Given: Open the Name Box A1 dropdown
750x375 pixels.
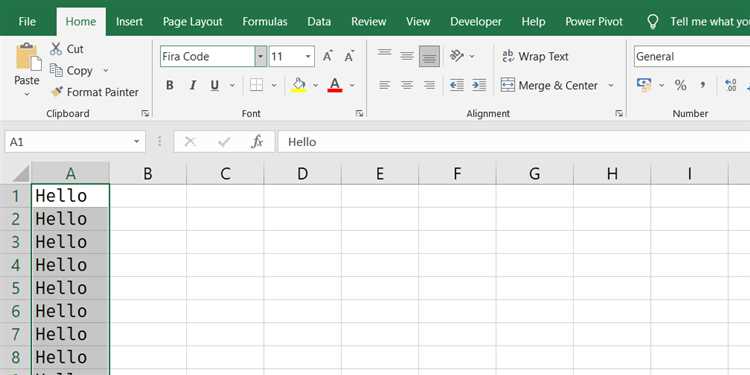Looking at the screenshot, I should click(x=136, y=142).
